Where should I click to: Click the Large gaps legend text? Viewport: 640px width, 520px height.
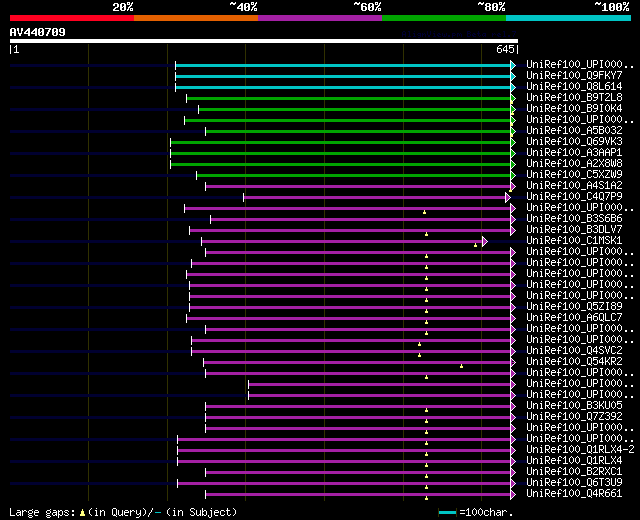[42, 513]
